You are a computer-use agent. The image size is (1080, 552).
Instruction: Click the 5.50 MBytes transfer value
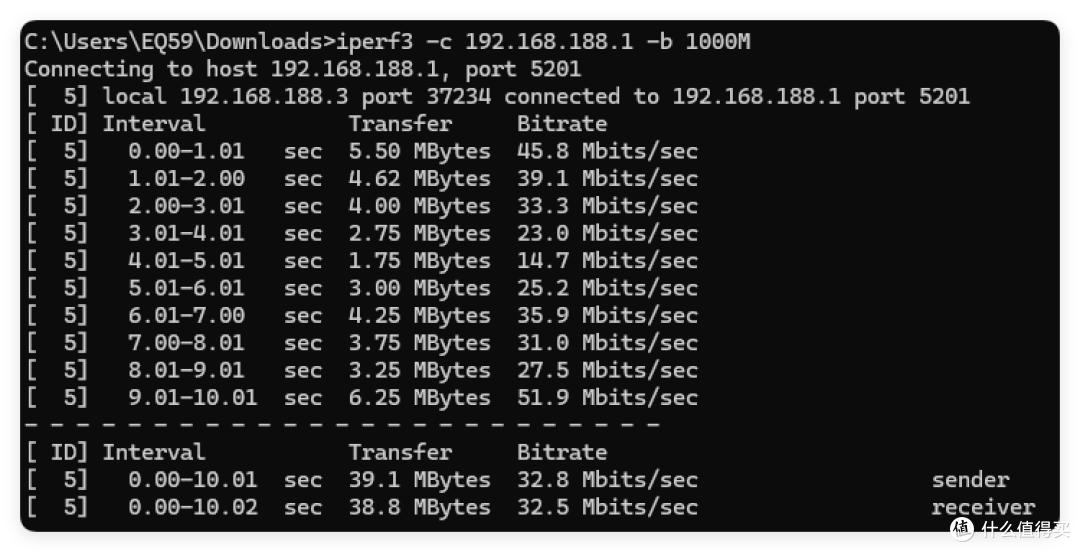[419, 152]
